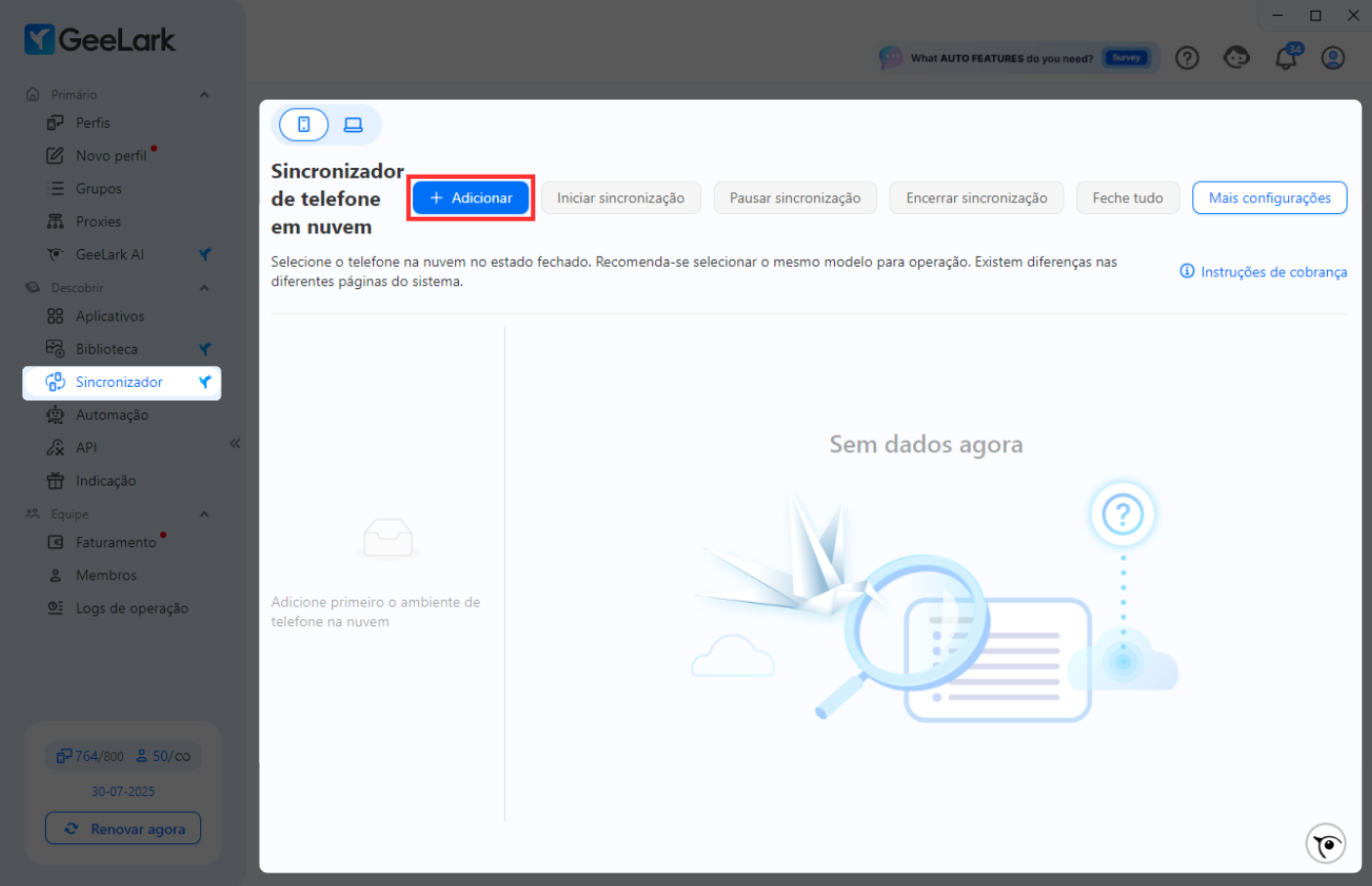The height and width of the screenshot is (886, 1372).
Task: Open Instruções de cobrança link
Action: click(x=1264, y=272)
